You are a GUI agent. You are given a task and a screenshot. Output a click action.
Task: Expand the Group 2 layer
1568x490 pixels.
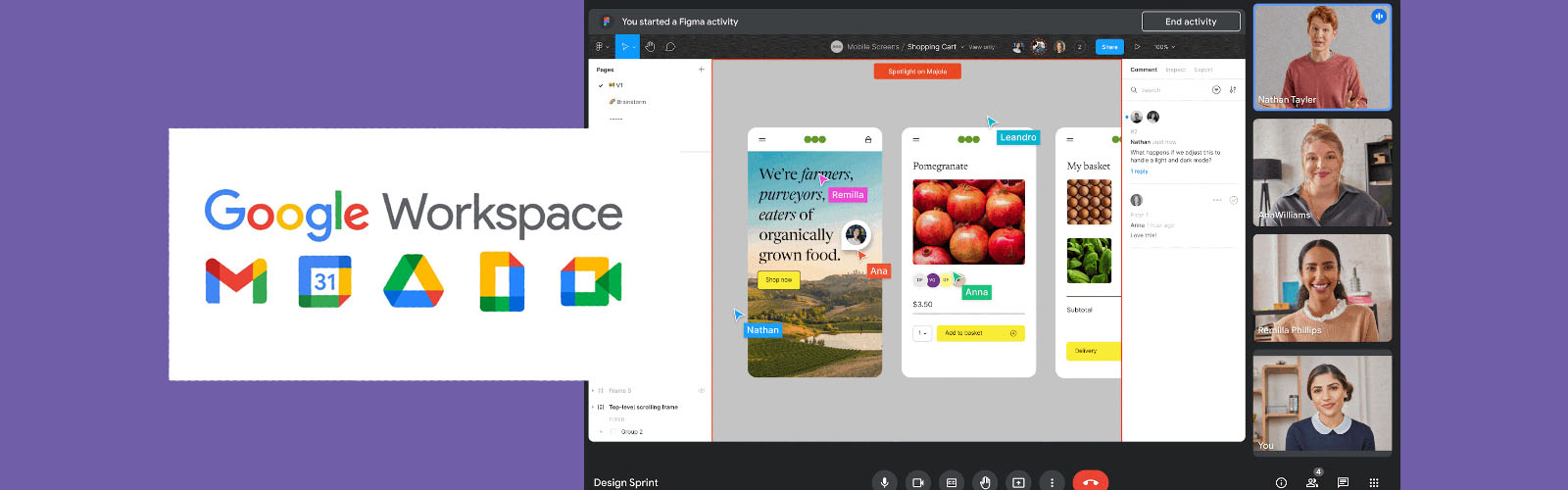click(x=602, y=431)
